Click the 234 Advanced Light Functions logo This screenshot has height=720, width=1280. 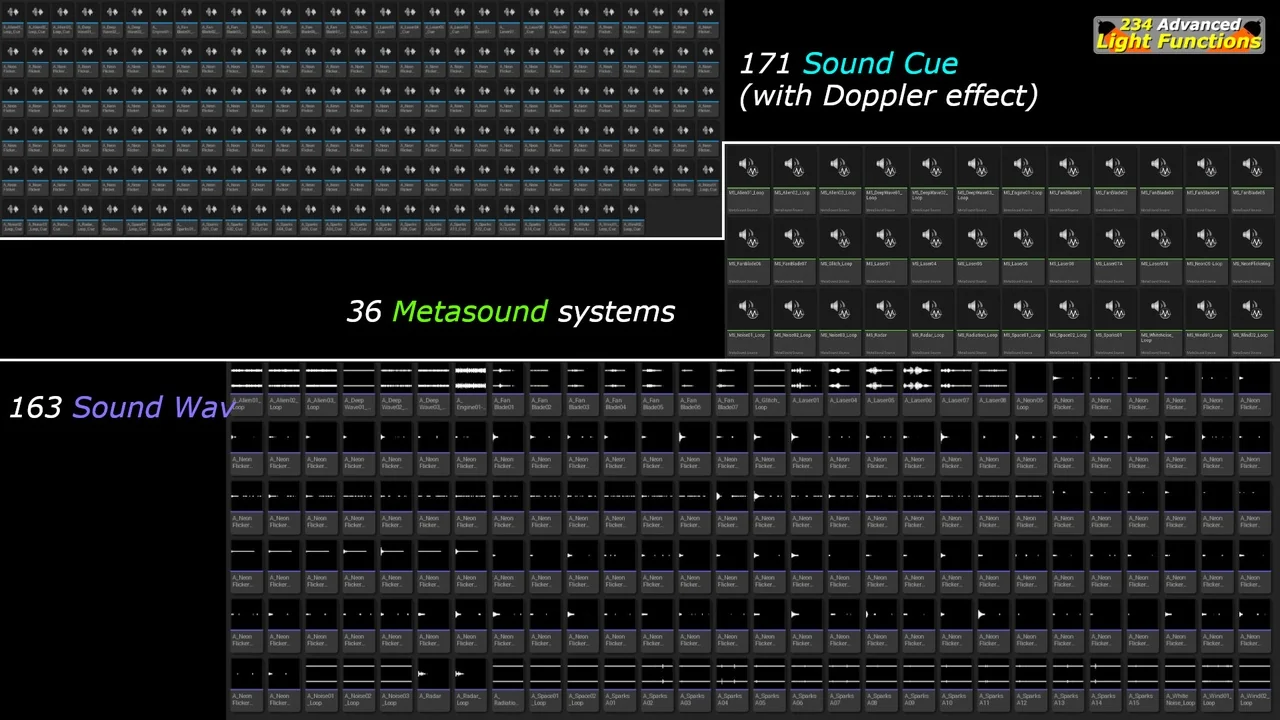click(x=1179, y=34)
